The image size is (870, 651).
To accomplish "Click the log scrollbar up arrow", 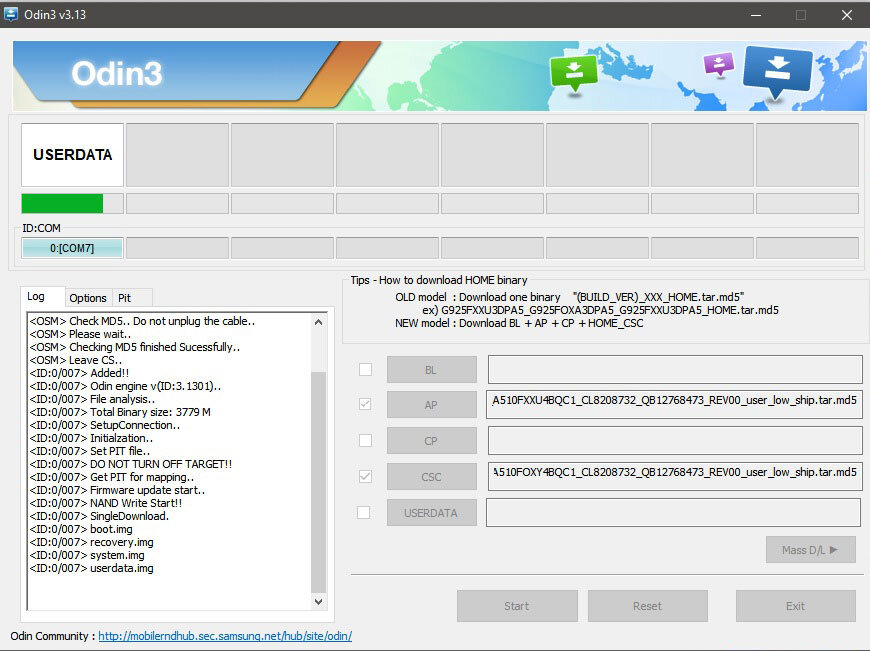I will pyautogui.click(x=318, y=322).
